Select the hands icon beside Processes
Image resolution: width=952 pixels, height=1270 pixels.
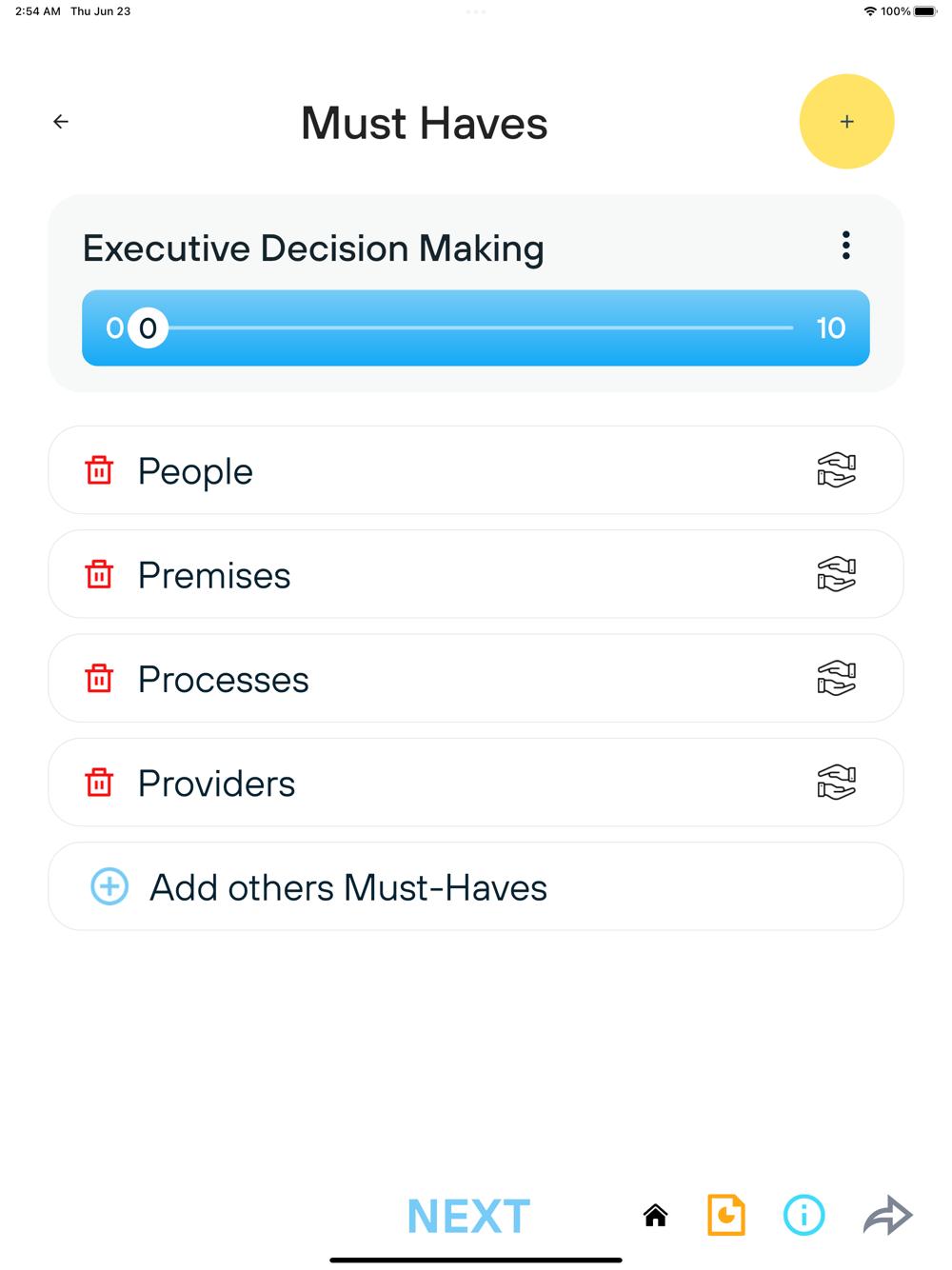pyautogui.click(x=836, y=679)
